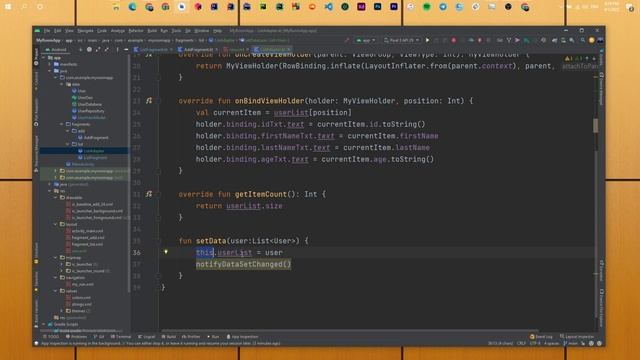Click userList in the getItemCount return line
The width and height of the screenshot is (640, 360).
pos(243,206)
